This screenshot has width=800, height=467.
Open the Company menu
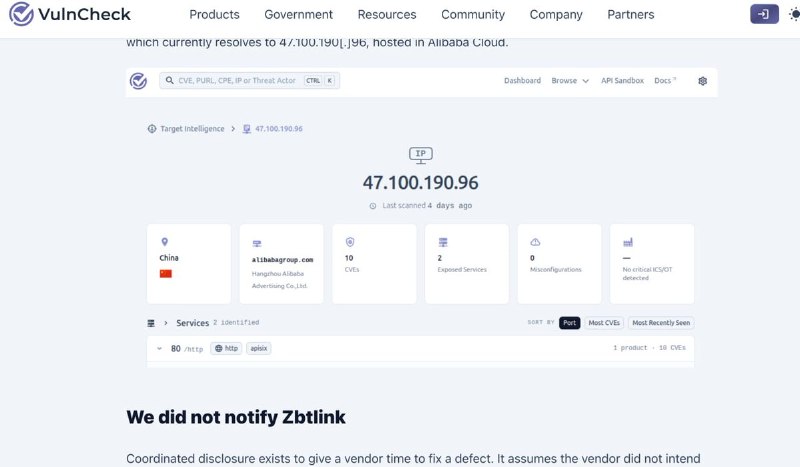[556, 15]
